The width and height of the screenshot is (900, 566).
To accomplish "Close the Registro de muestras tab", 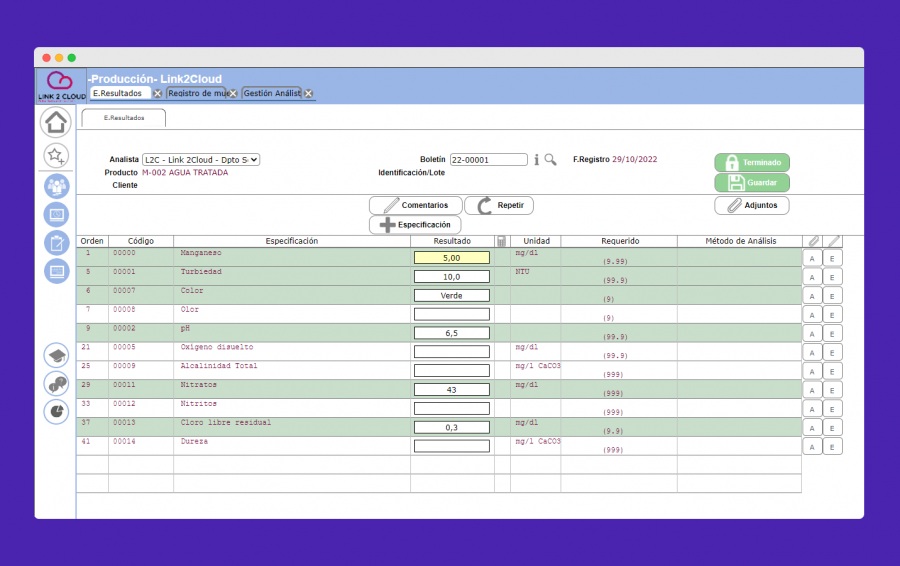I will pos(233,94).
